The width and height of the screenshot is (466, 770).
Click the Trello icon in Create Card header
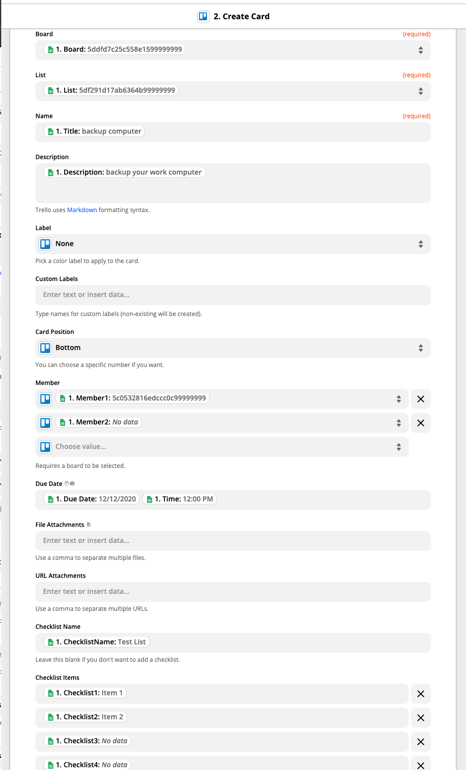(x=203, y=16)
